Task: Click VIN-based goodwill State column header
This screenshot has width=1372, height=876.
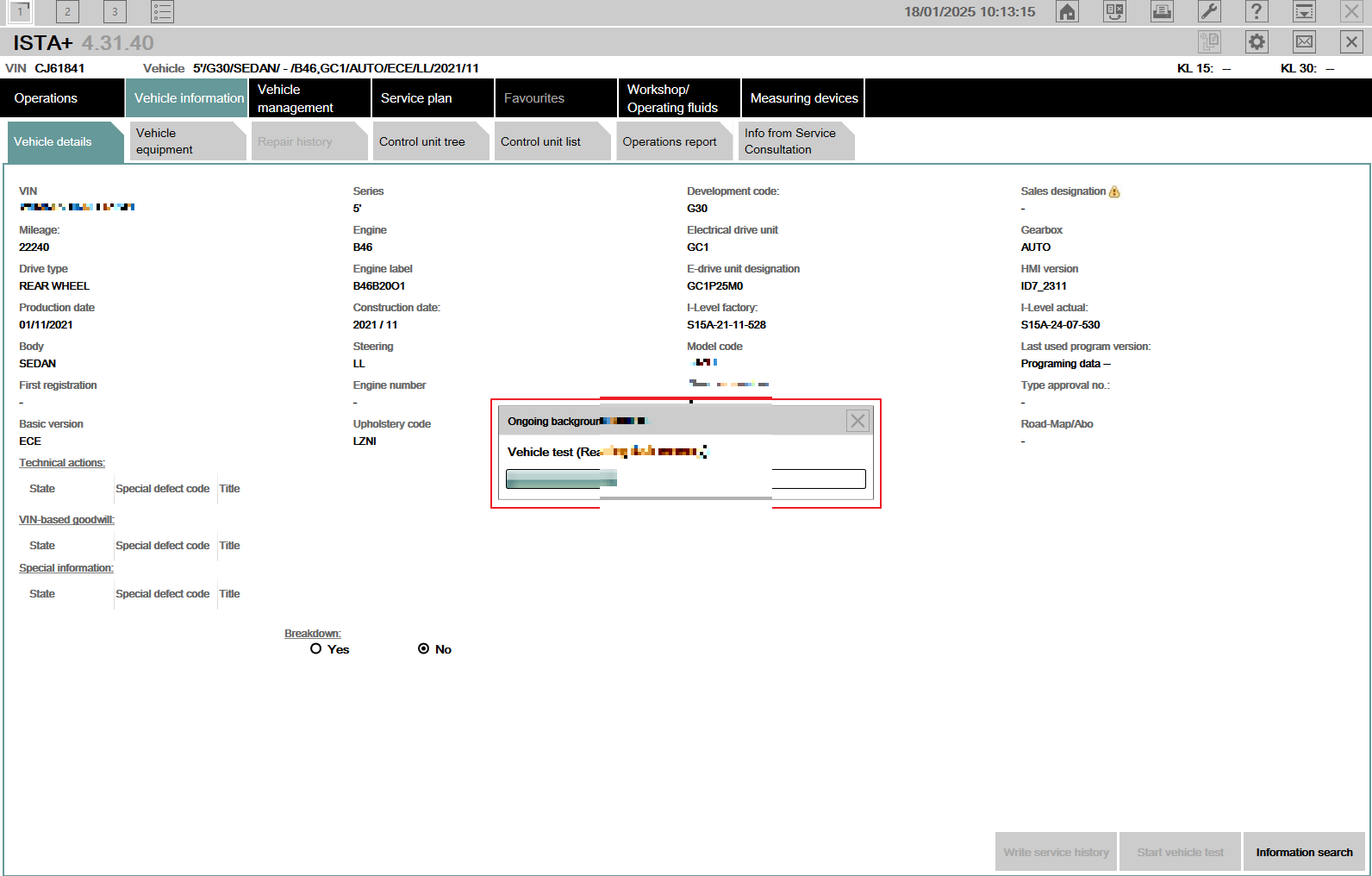Action: point(42,546)
